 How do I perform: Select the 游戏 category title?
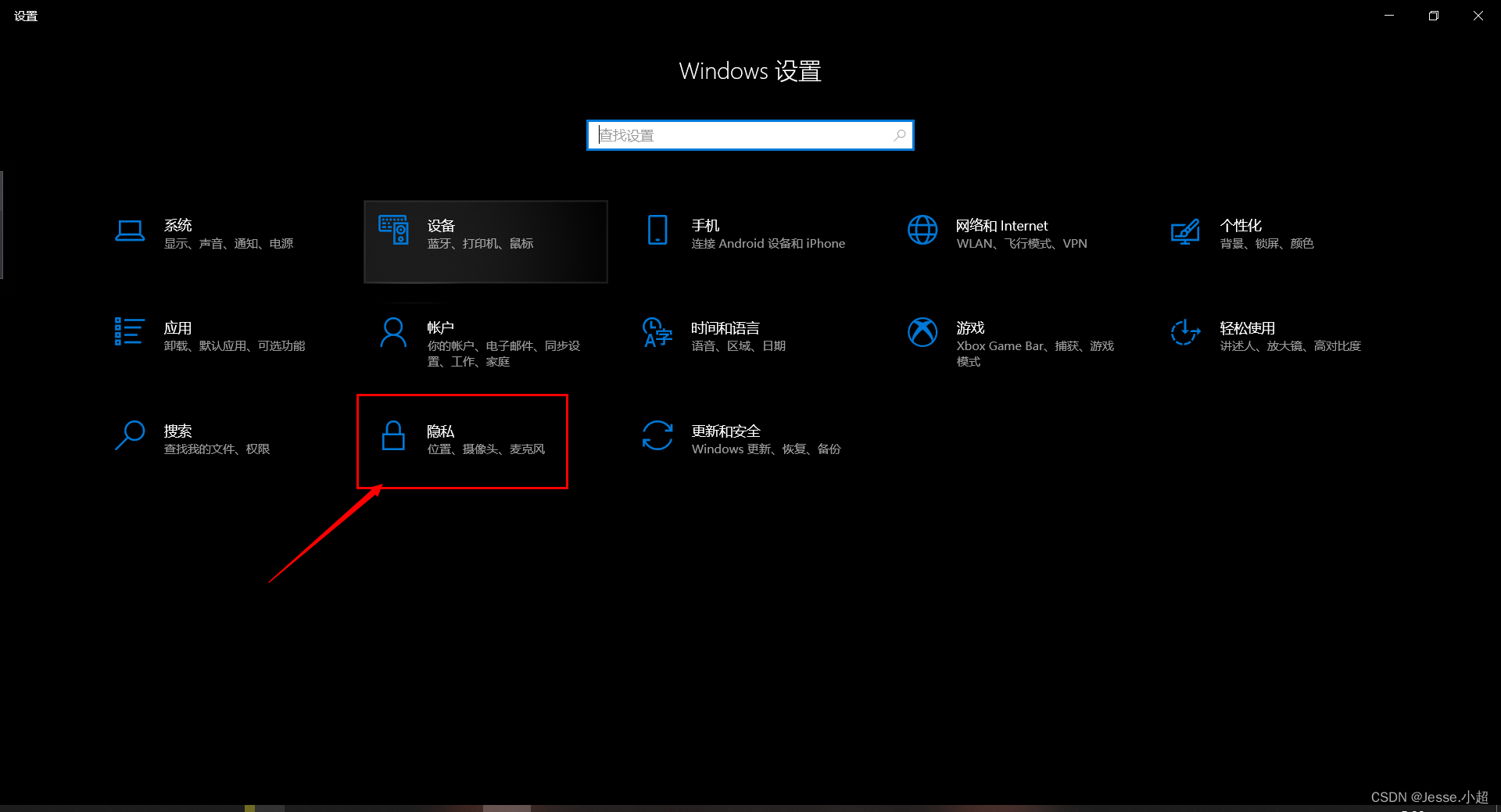coord(970,327)
